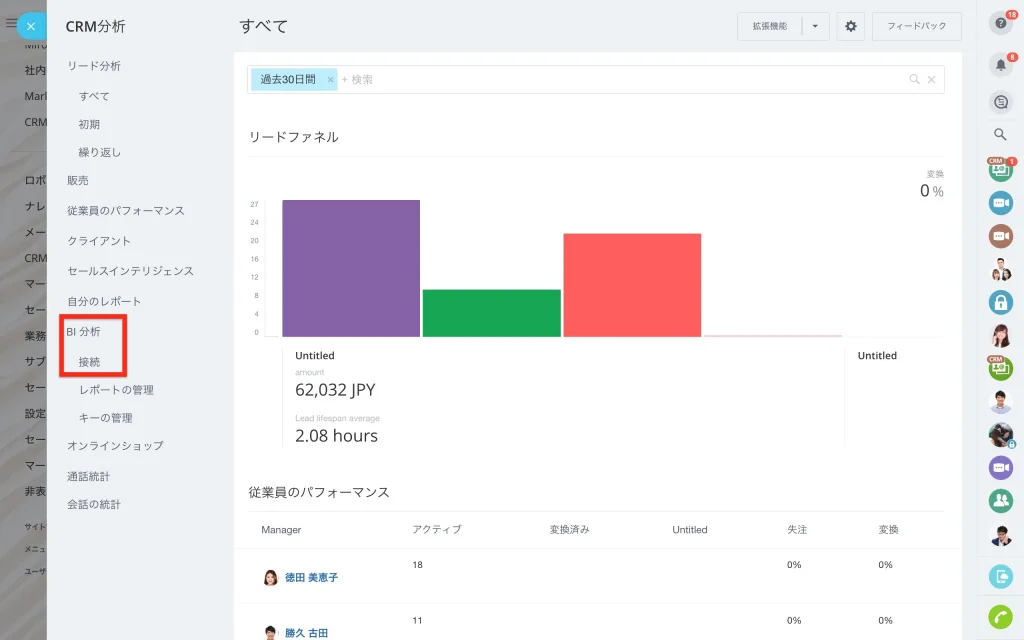The height and width of the screenshot is (640, 1024).
Task: Expand the 拡張機能 dropdown arrow
Action: [815, 26]
